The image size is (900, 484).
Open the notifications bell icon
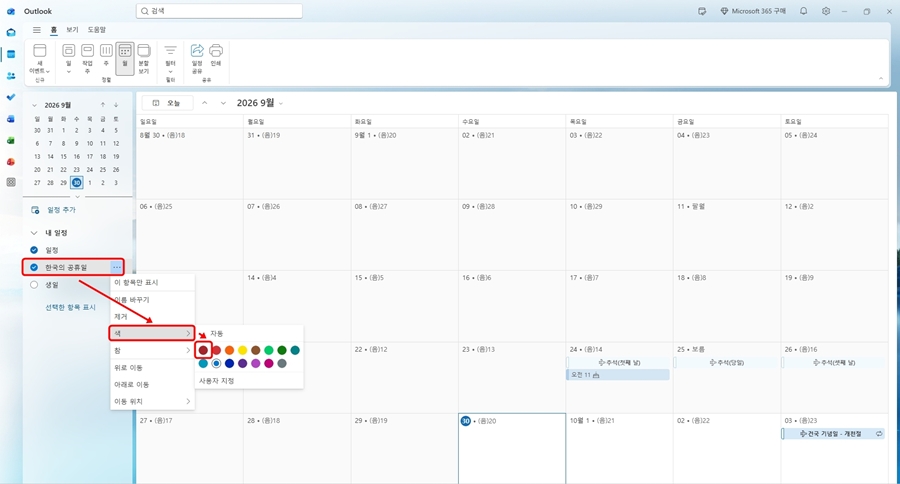(x=804, y=11)
